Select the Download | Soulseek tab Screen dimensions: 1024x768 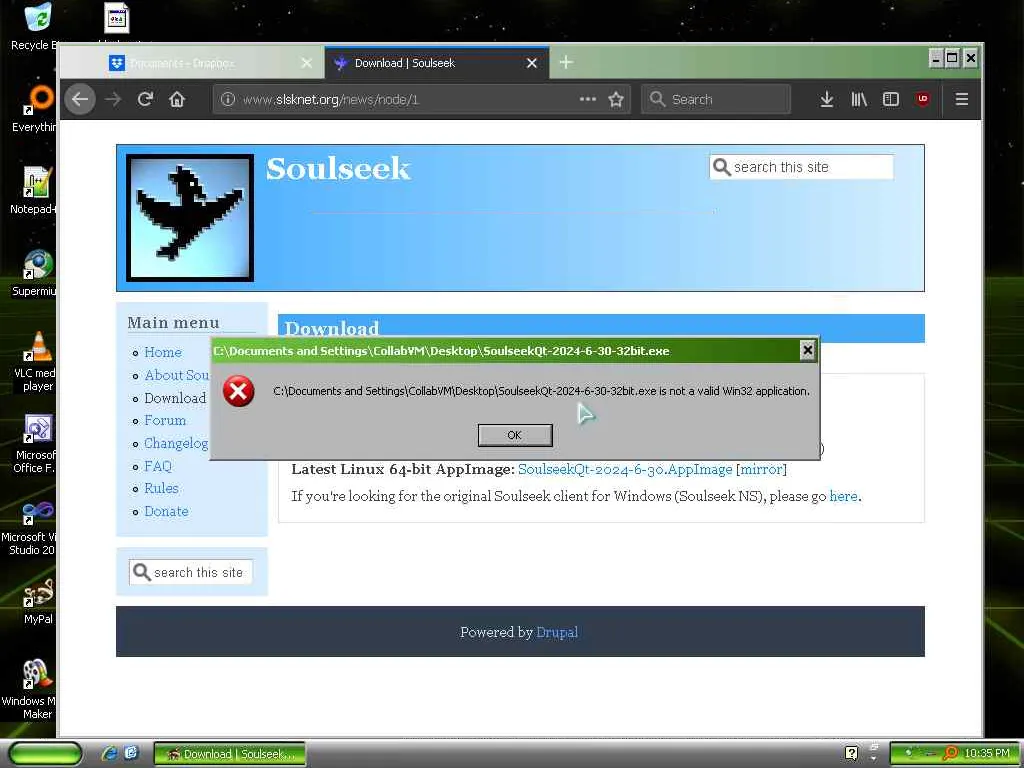[x=436, y=63]
